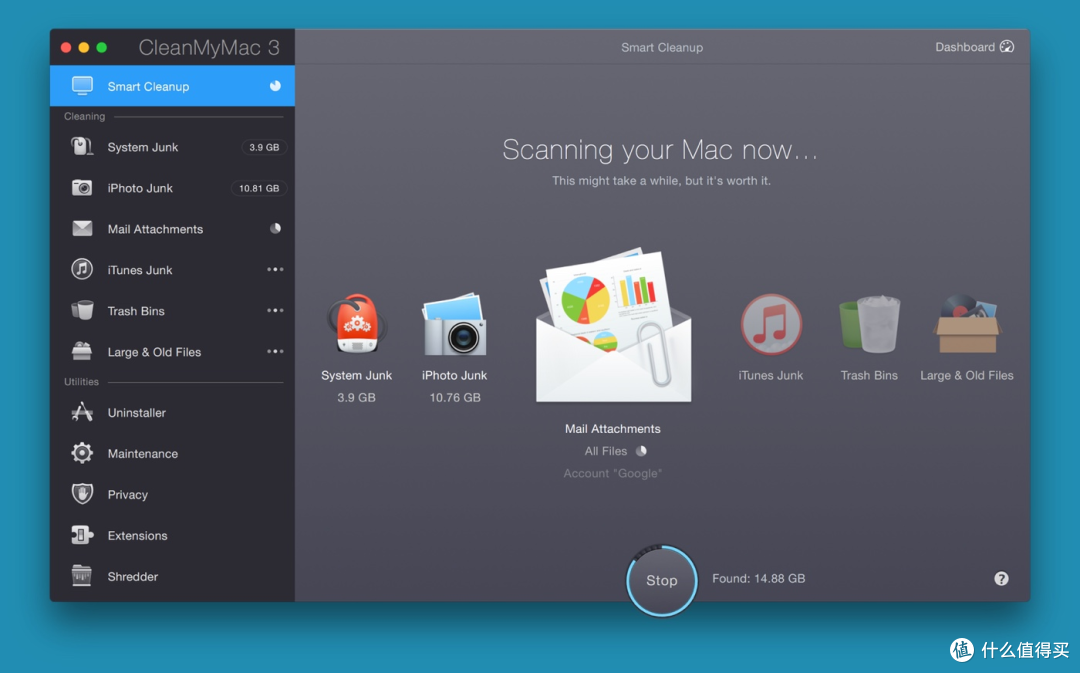Maximize the window with green button

(101, 48)
